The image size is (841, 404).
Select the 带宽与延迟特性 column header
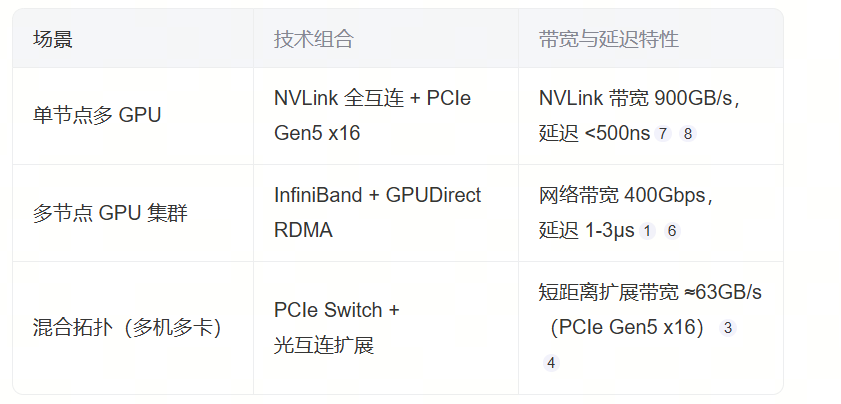point(609,39)
